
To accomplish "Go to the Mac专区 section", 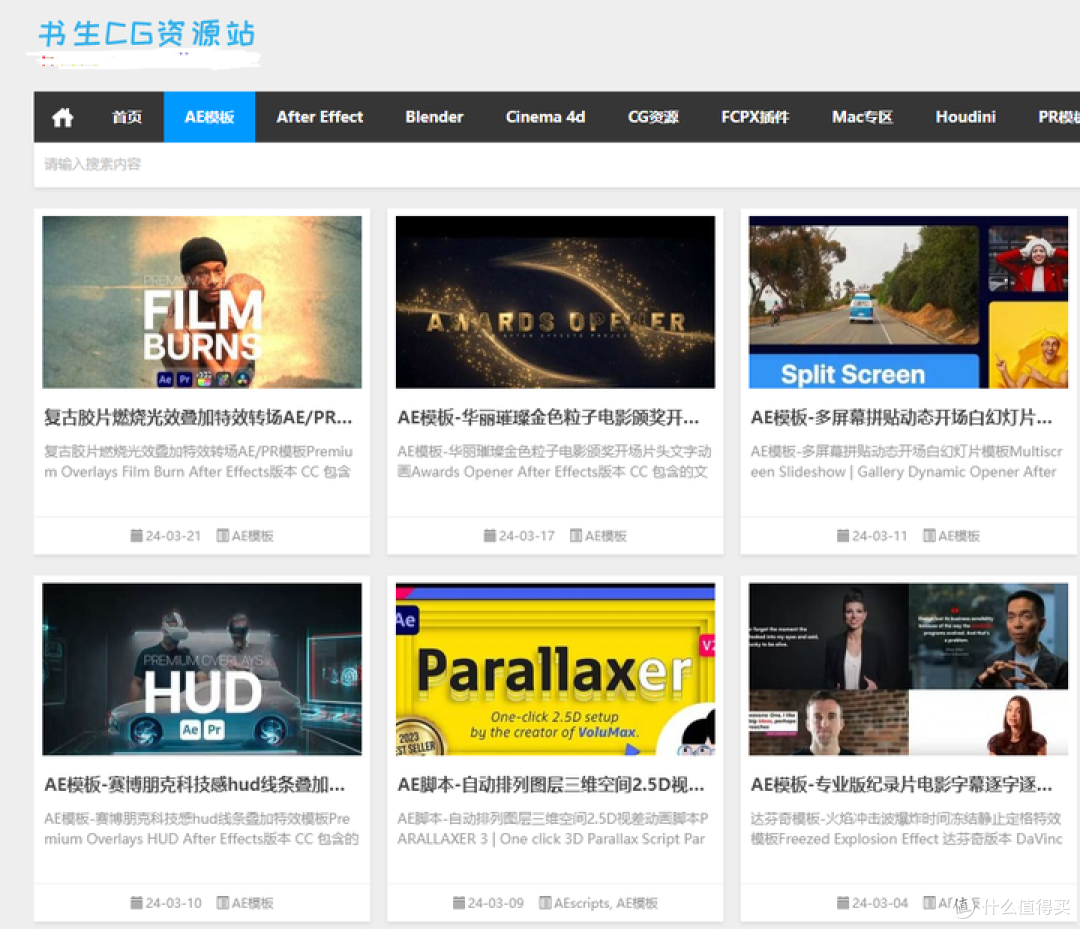I will pyautogui.click(x=862, y=117).
